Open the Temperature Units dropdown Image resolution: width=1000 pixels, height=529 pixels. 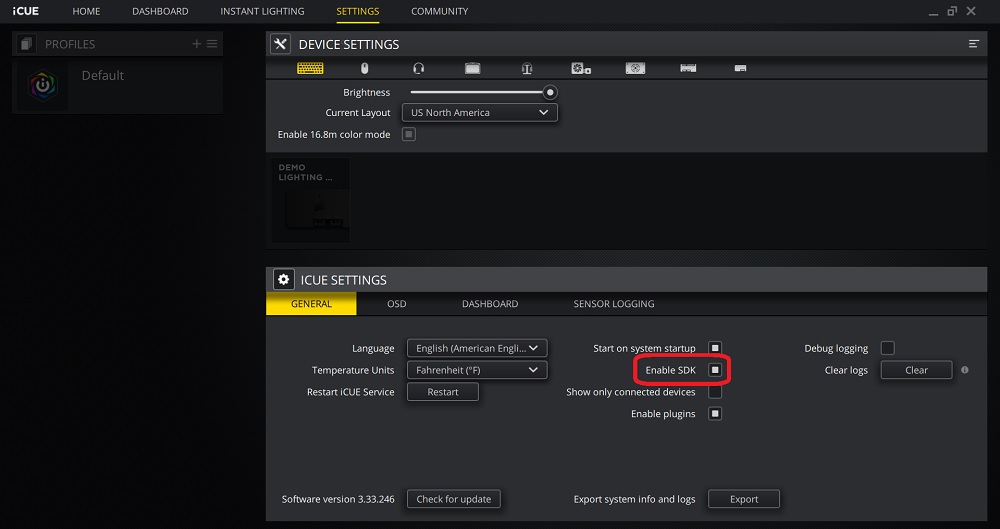[477, 370]
